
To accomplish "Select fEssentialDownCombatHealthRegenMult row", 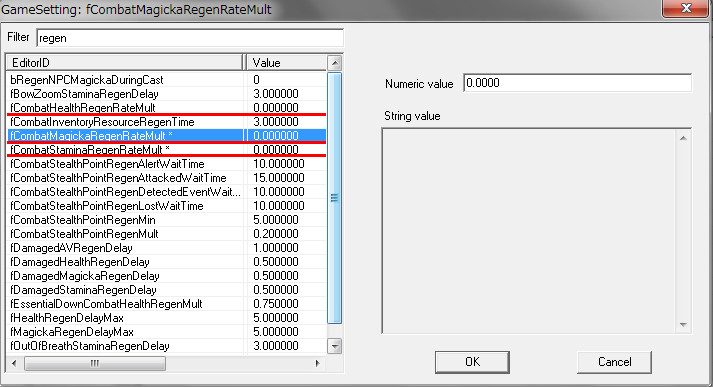I will click(x=166, y=304).
